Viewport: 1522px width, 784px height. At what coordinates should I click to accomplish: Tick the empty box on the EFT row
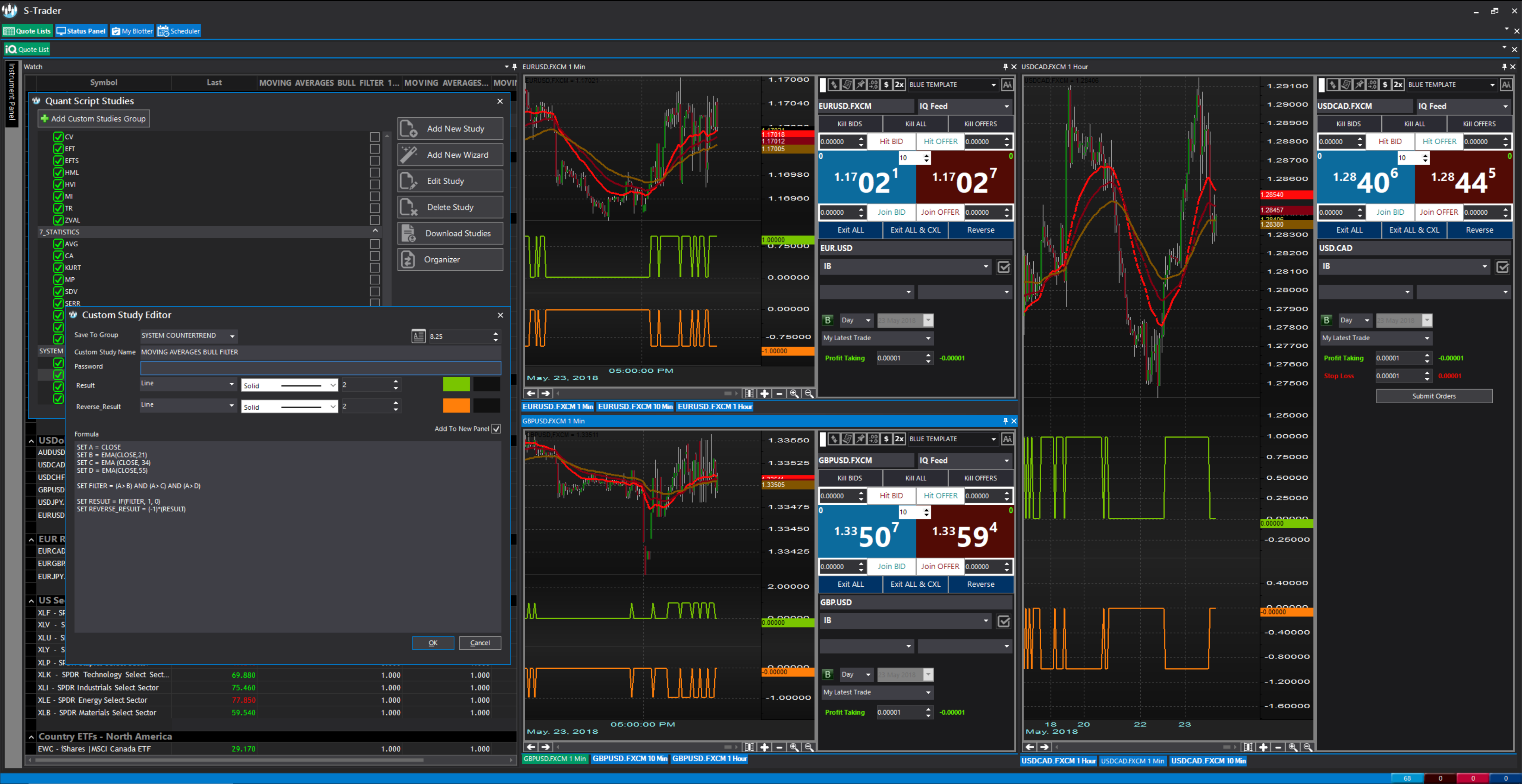375,149
